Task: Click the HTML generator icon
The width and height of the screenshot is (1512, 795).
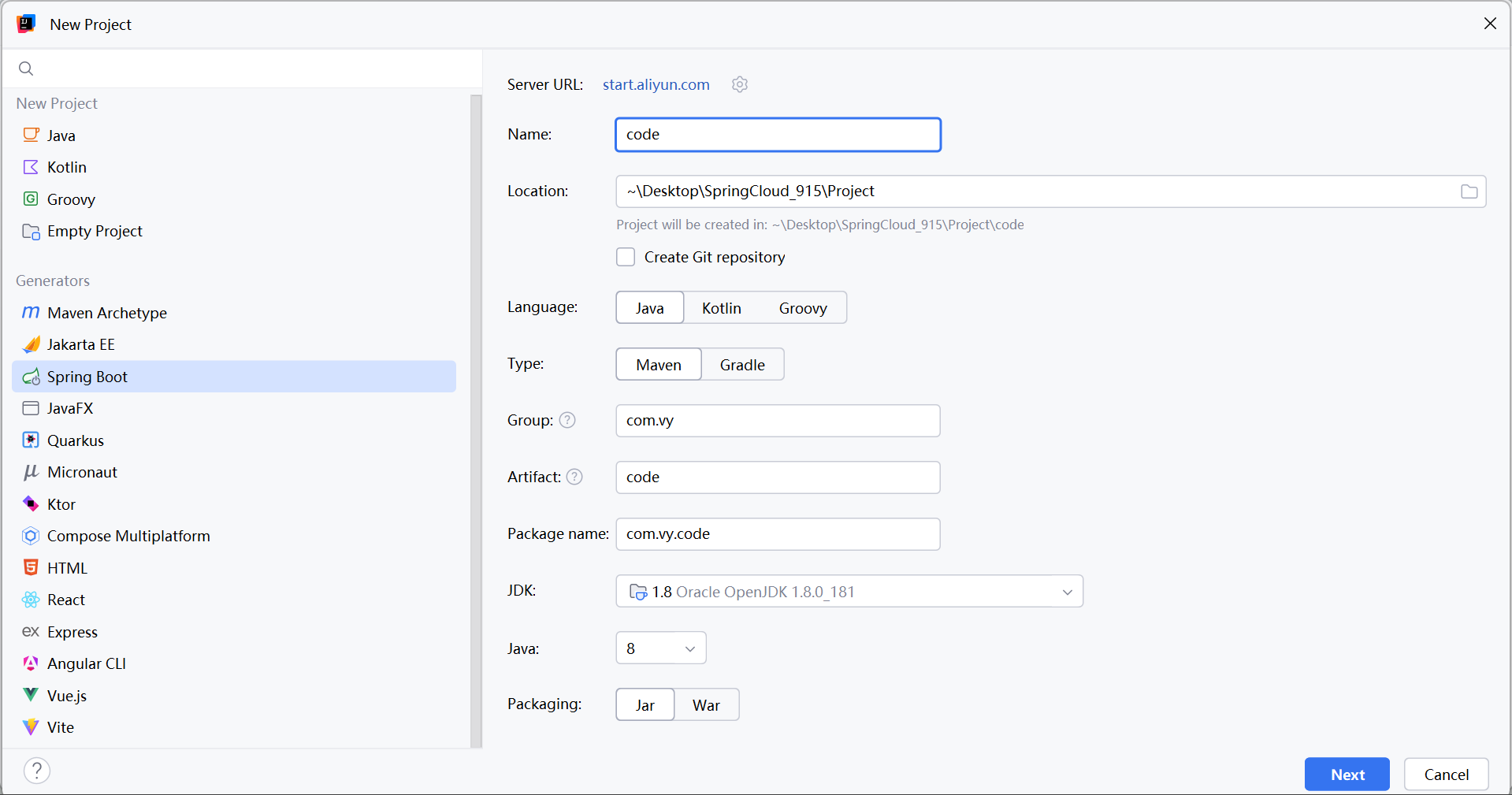Action: pyautogui.click(x=31, y=567)
